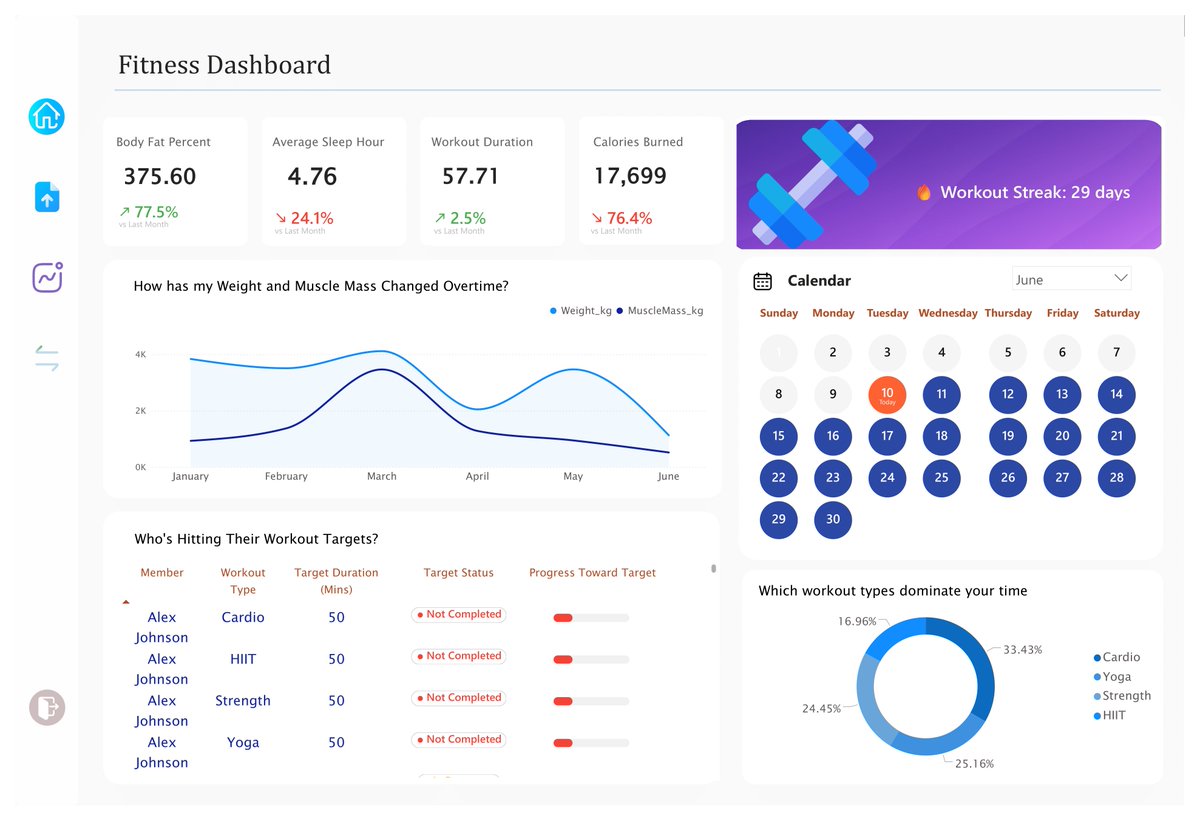Click the Yoga legend entry
This screenshot has width=1200, height=821.
pyautogui.click(x=1113, y=677)
